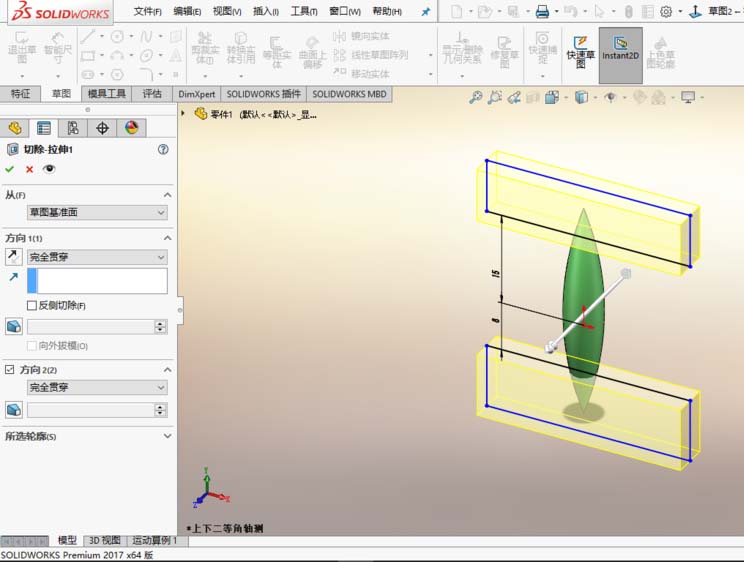Open the 文件 menu
The width and height of the screenshot is (744, 562).
(x=147, y=11)
